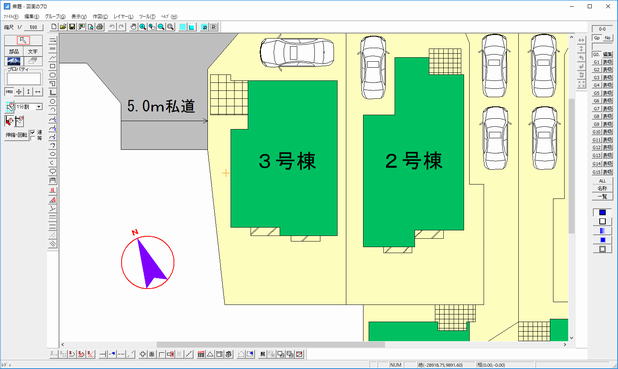
Task: Select the rectangle drawing tool in vertical toolbar
Action: tap(52, 66)
